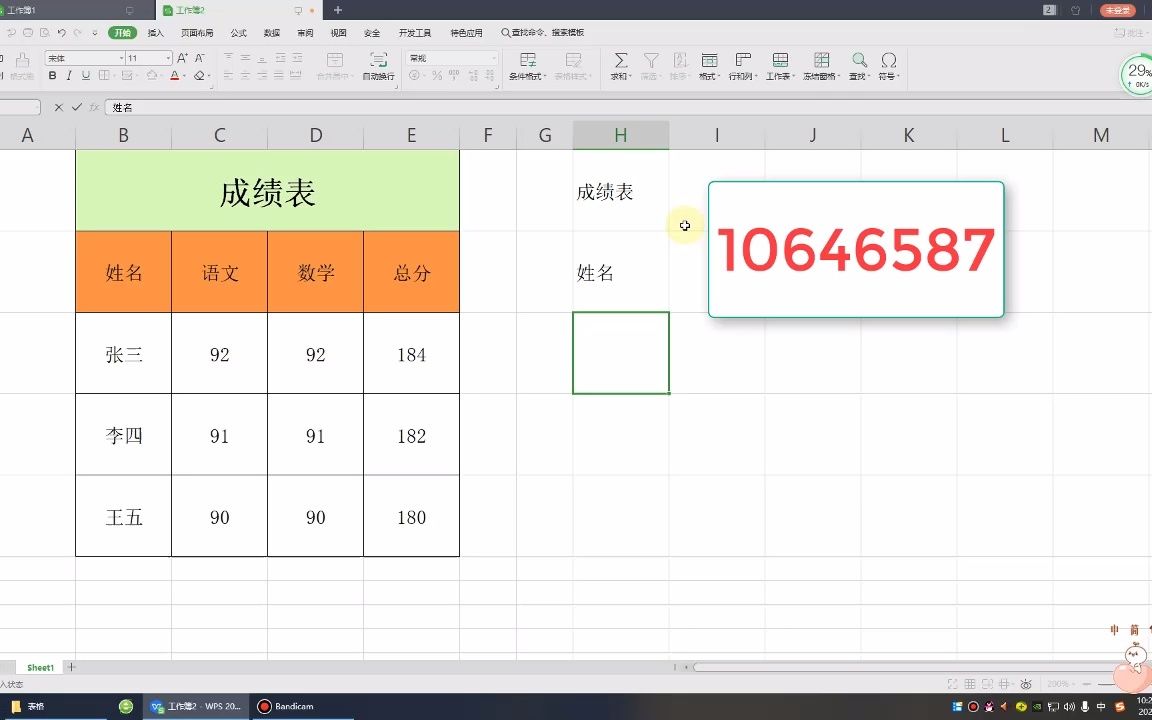Open the Find (查找) tool
The width and height of the screenshot is (1152, 720).
859,60
